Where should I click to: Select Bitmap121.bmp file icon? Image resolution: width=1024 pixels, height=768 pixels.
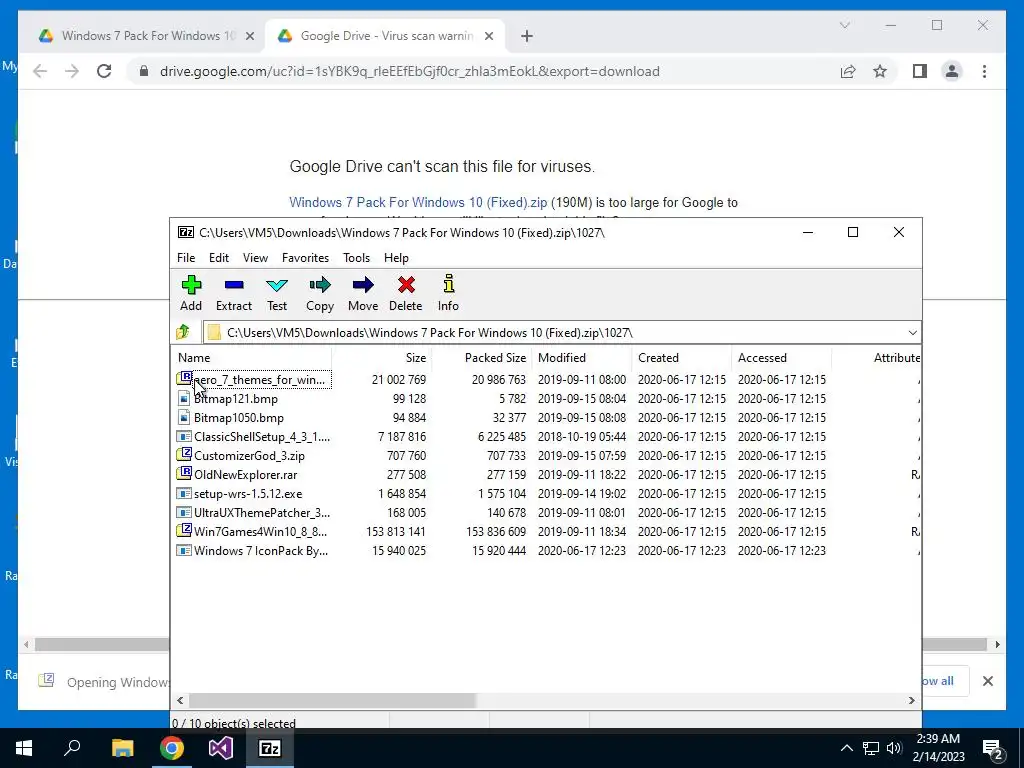pos(184,398)
